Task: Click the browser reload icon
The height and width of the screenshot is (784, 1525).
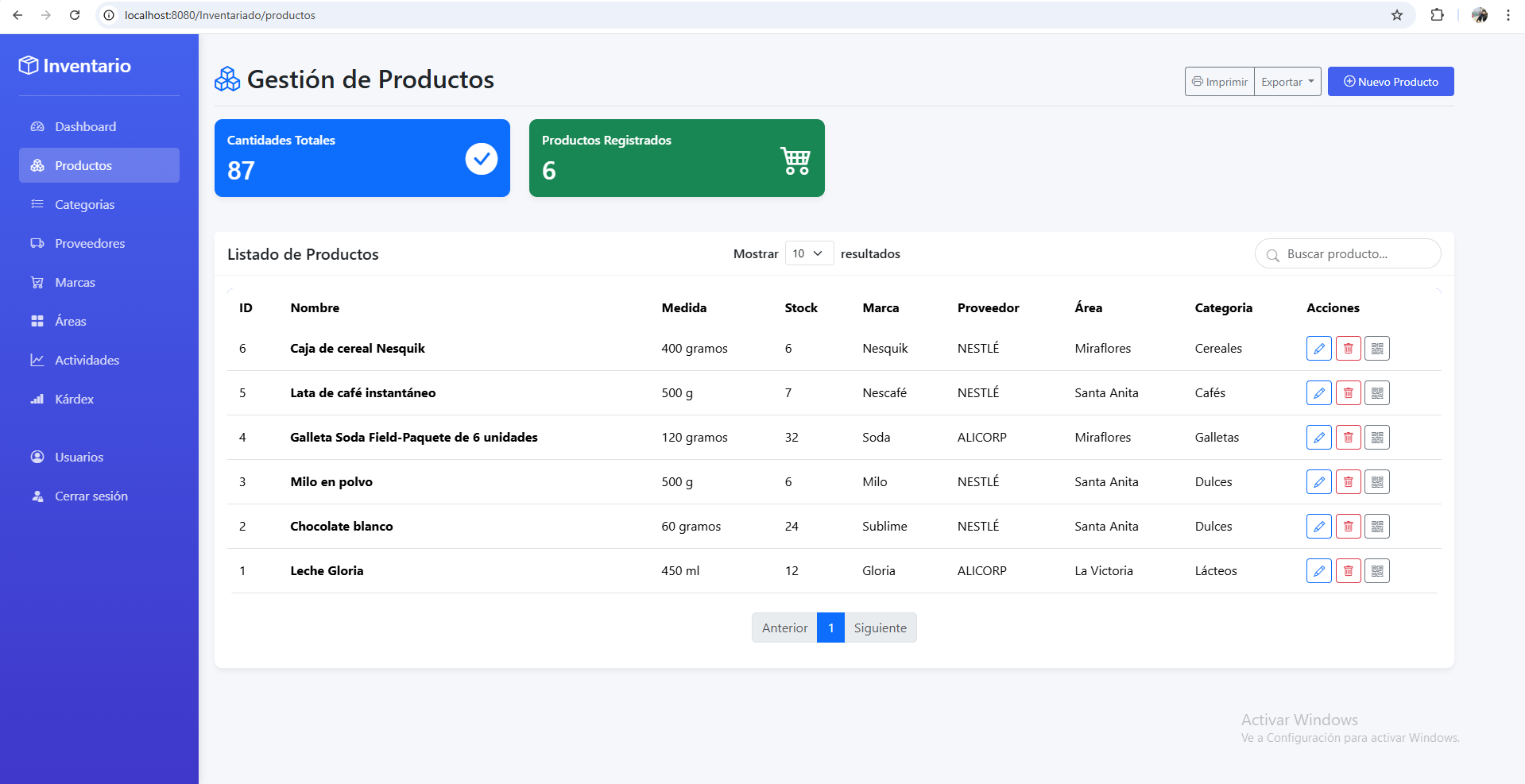Action: point(75,15)
